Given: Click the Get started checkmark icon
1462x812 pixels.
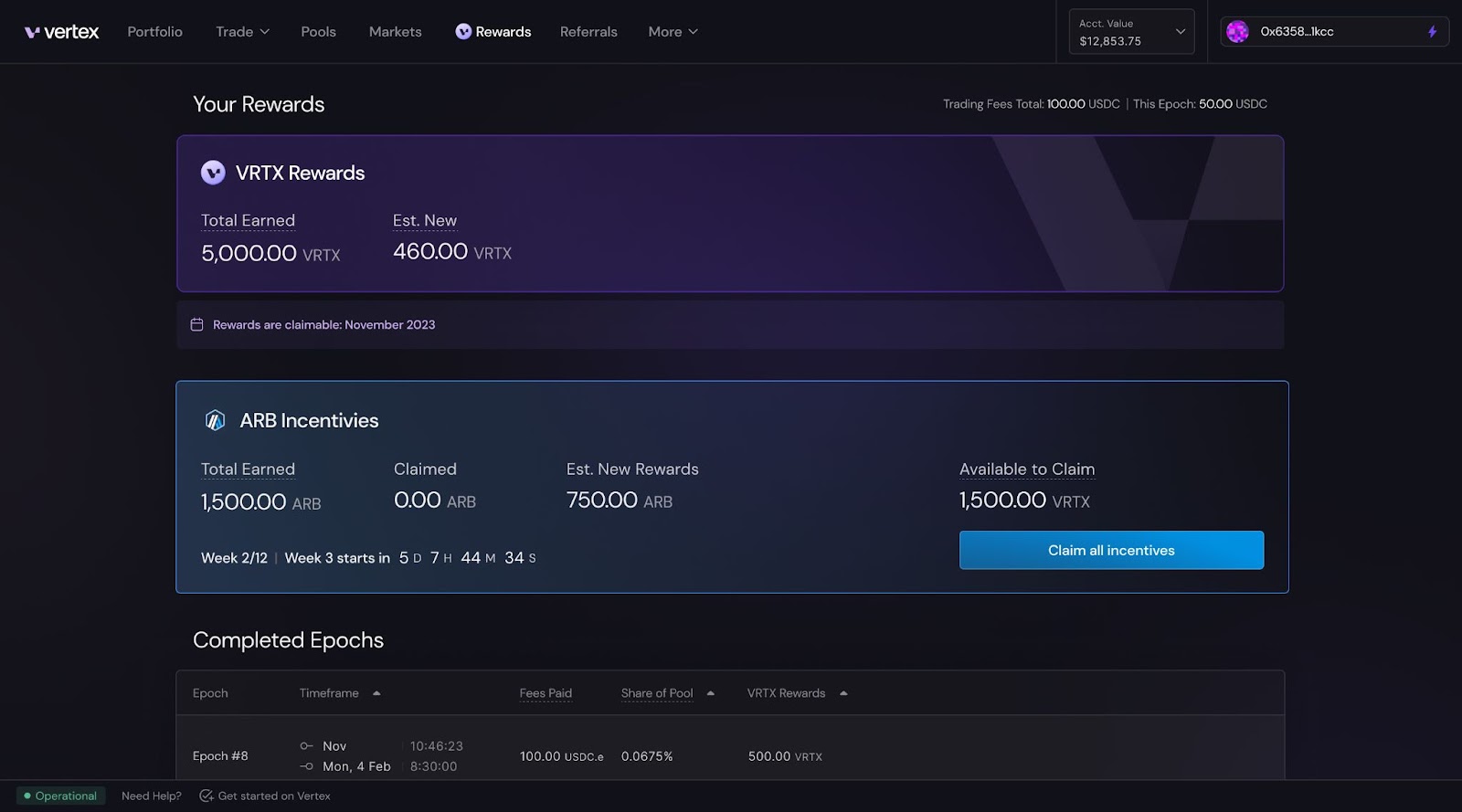Looking at the screenshot, I should tap(206, 796).
